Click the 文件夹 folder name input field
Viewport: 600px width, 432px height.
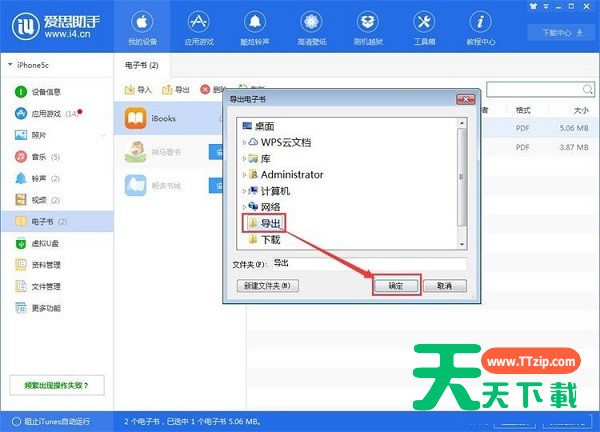click(x=370, y=263)
